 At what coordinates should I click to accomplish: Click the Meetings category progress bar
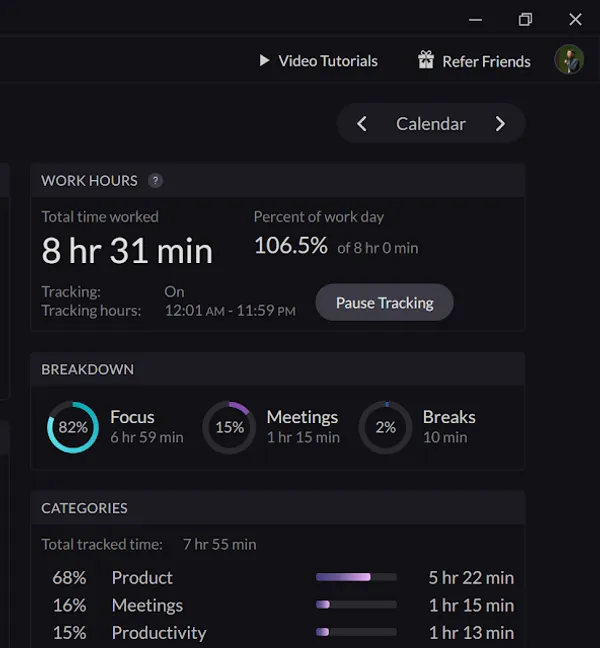coord(356,605)
